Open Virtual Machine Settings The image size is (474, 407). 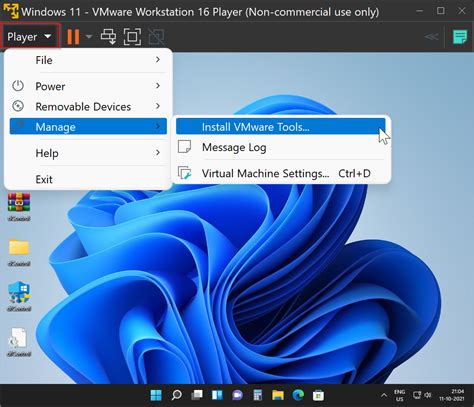281,173
